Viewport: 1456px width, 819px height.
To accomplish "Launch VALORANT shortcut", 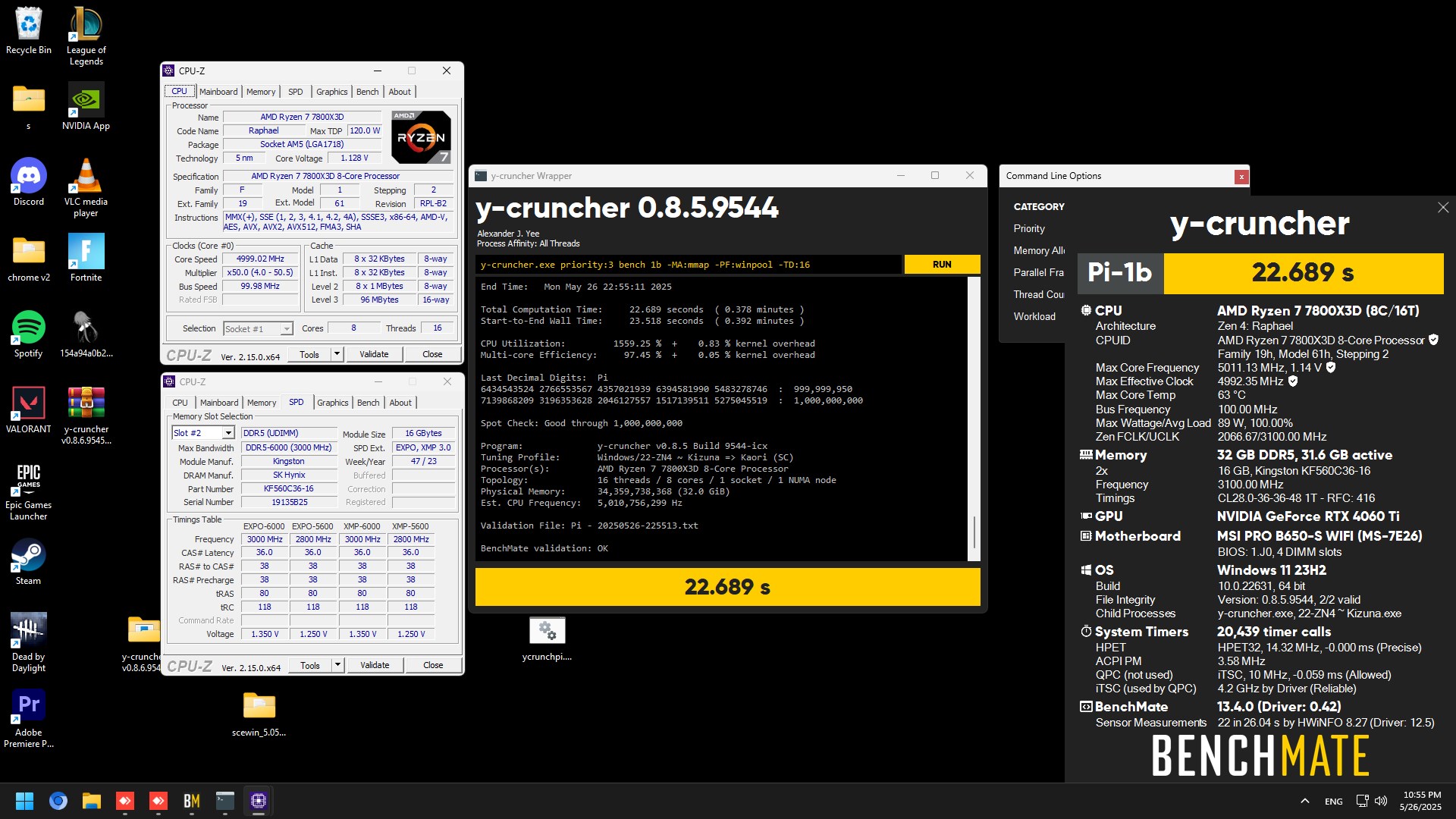I will pos(29,410).
